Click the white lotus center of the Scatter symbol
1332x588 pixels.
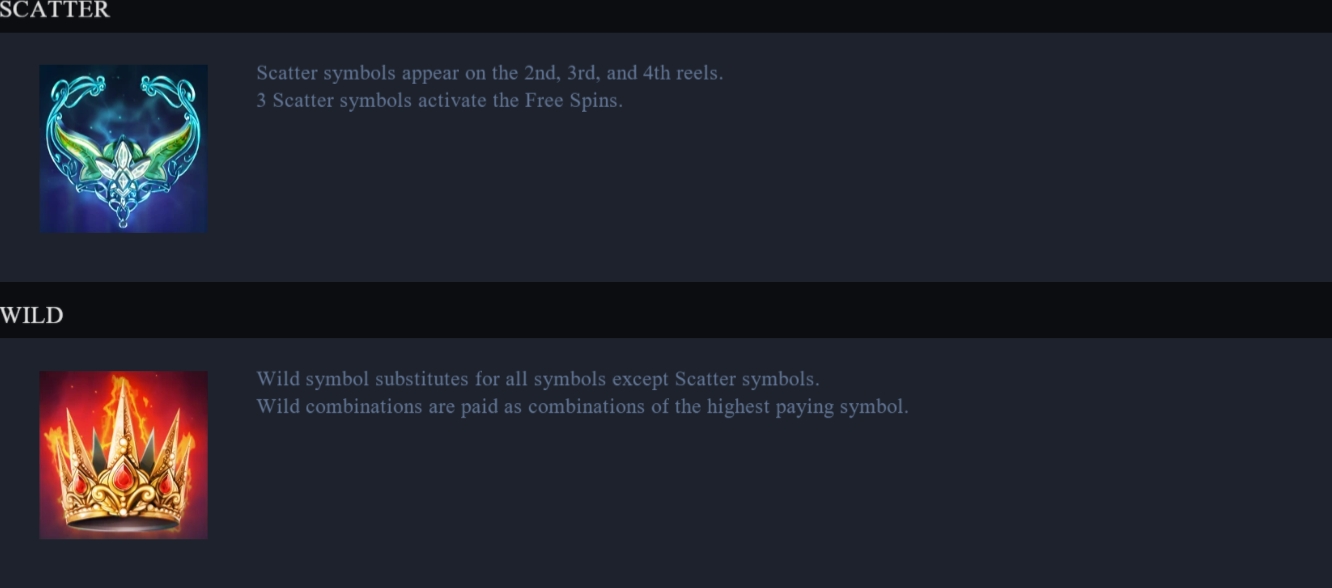pyautogui.click(x=122, y=162)
